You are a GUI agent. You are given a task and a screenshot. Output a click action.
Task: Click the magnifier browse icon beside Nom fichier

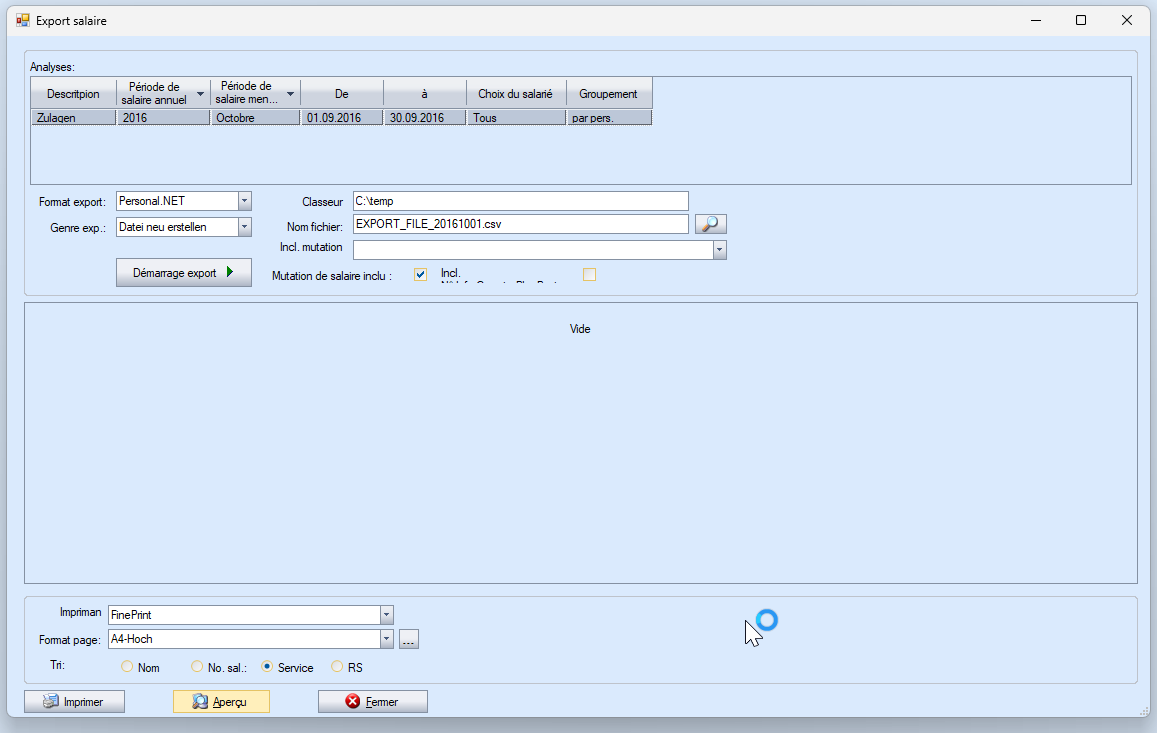coord(710,224)
